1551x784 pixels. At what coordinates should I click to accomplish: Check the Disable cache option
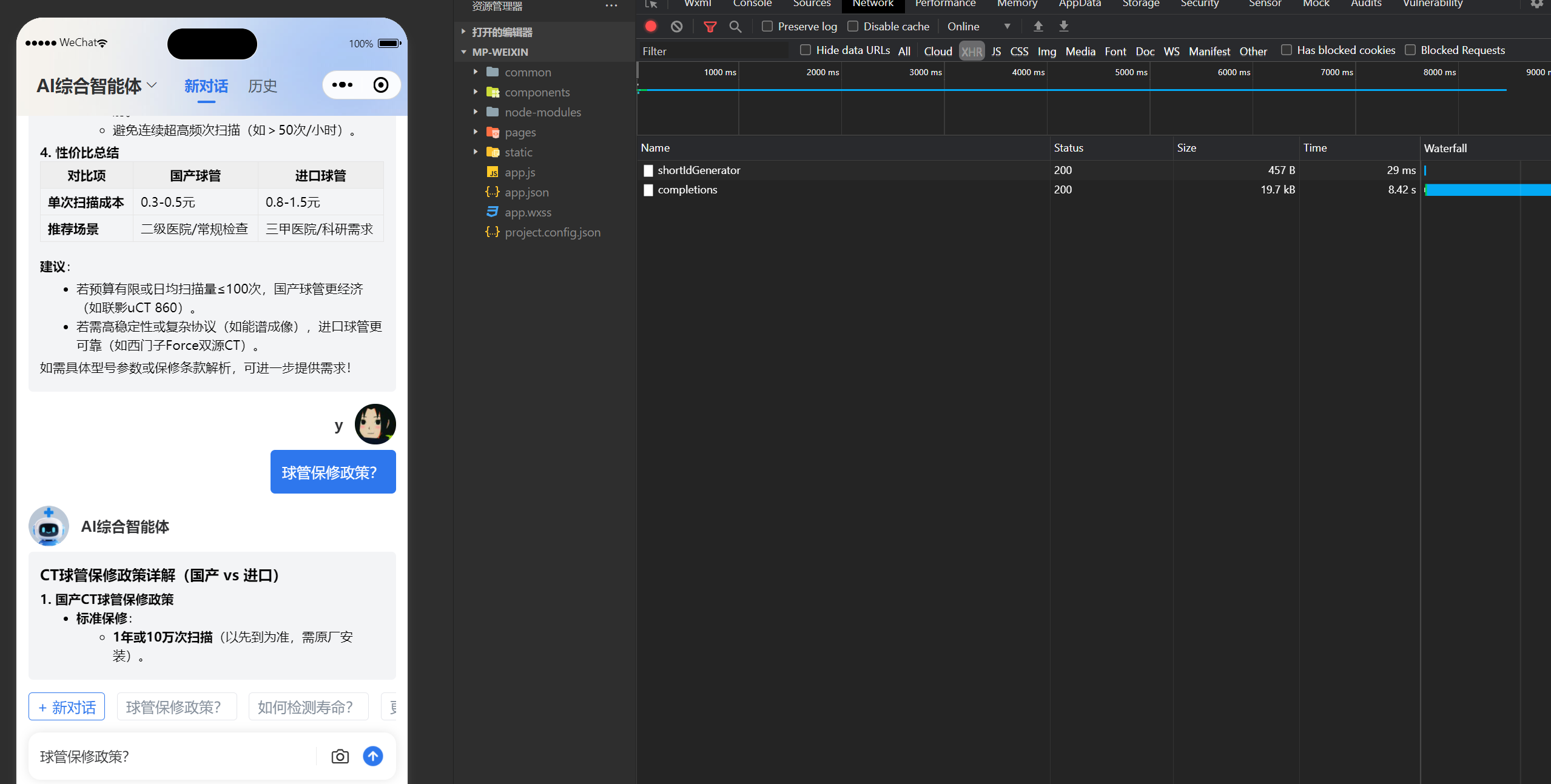pyautogui.click(x=853, y=26)
